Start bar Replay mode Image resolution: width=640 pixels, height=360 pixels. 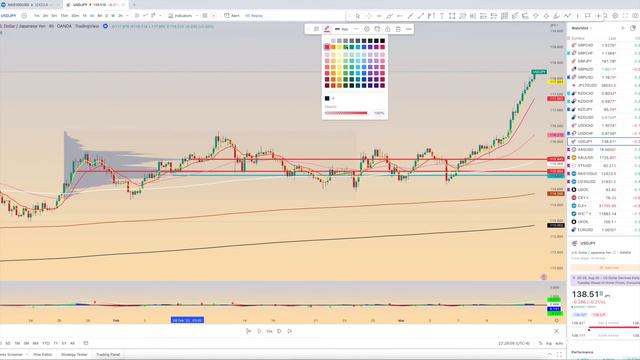click(254, 16)
